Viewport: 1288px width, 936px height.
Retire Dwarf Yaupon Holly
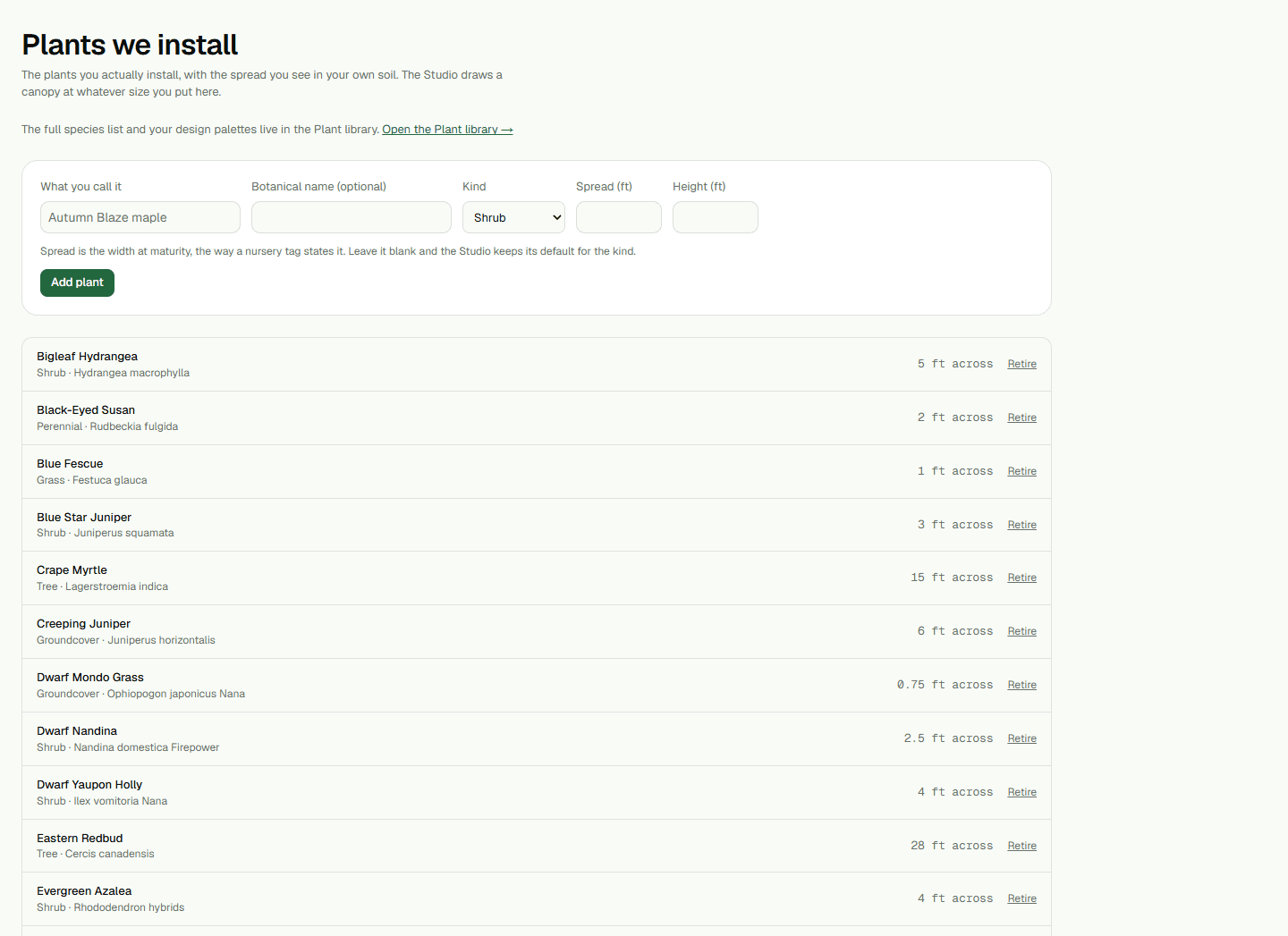pyautogui.click(x=1022, y=792)
